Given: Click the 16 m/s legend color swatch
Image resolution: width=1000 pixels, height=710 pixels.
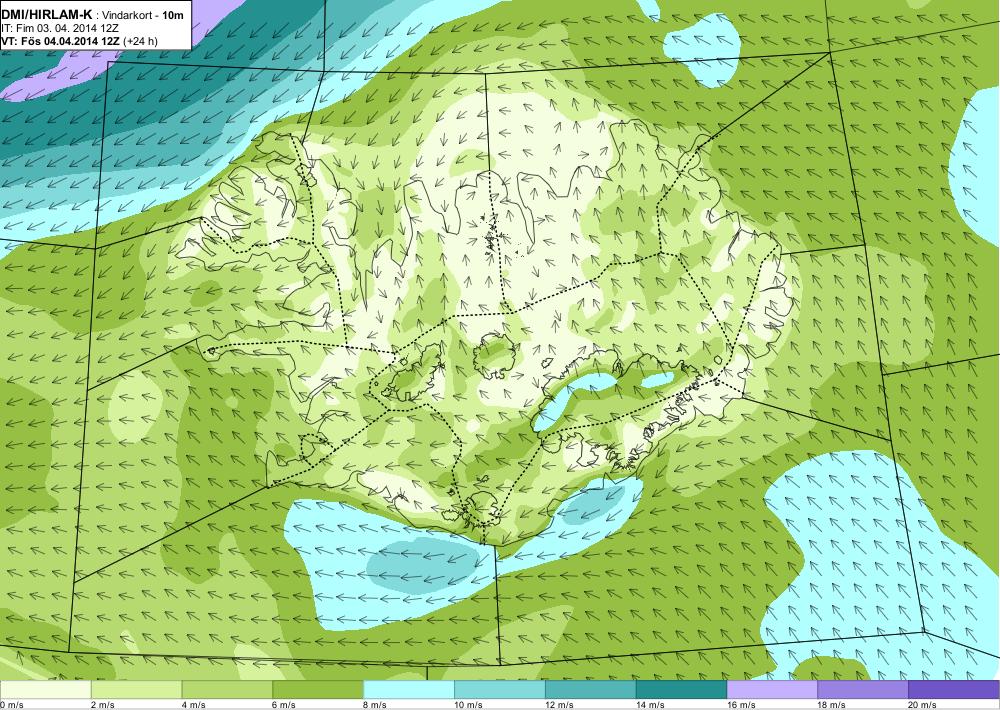Looking at the screenshot, I should [x=772, y=690].
